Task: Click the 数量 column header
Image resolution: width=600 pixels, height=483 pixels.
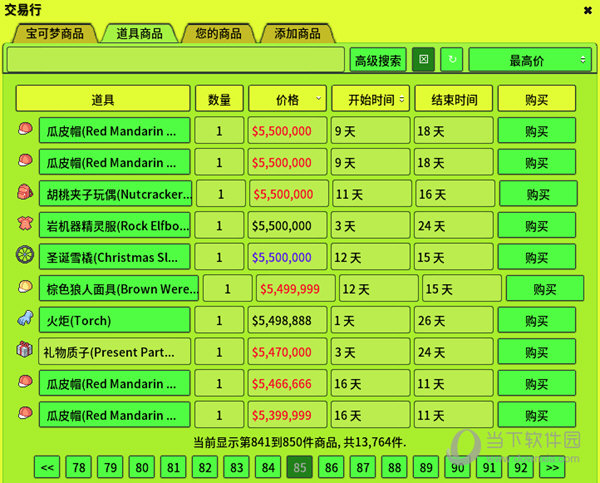Action: (219, 99)
